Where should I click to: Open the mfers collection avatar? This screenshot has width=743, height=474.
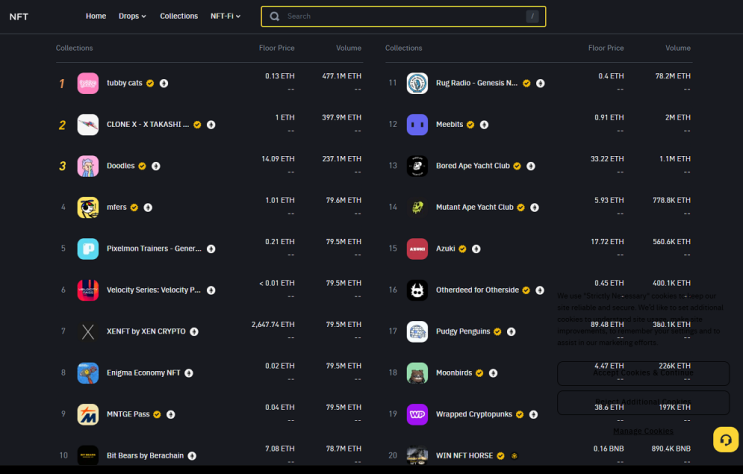[88, 207]
